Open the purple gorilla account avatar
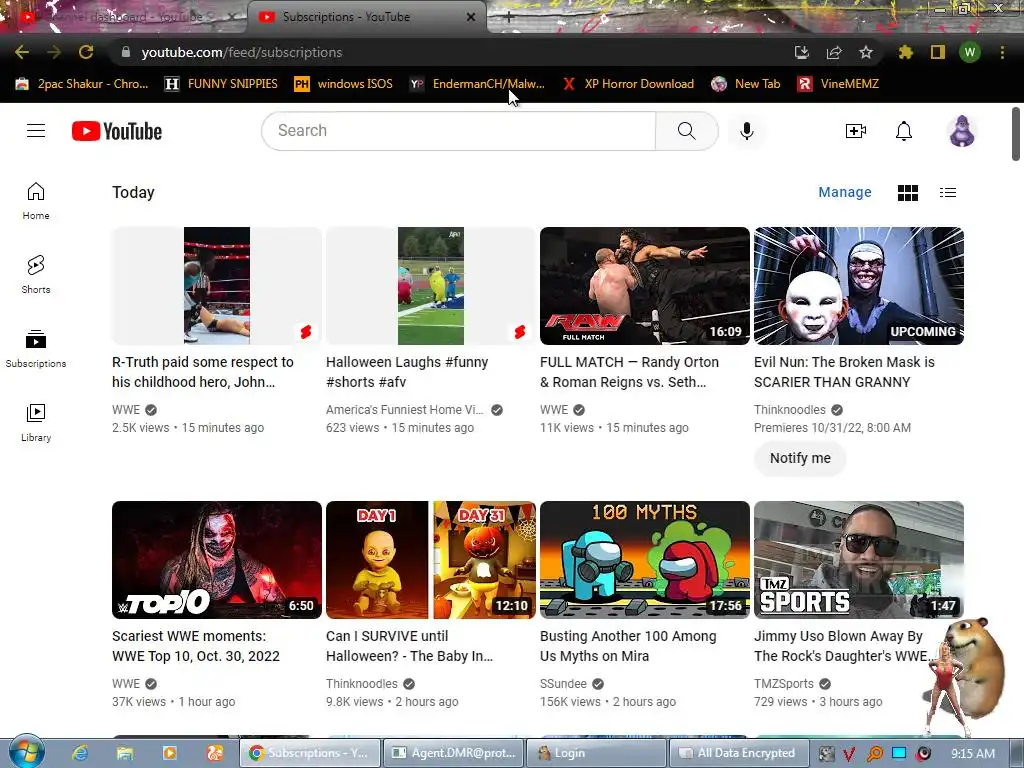The width and height of the screenshot is (1024, 768). [x=962, y=131]
